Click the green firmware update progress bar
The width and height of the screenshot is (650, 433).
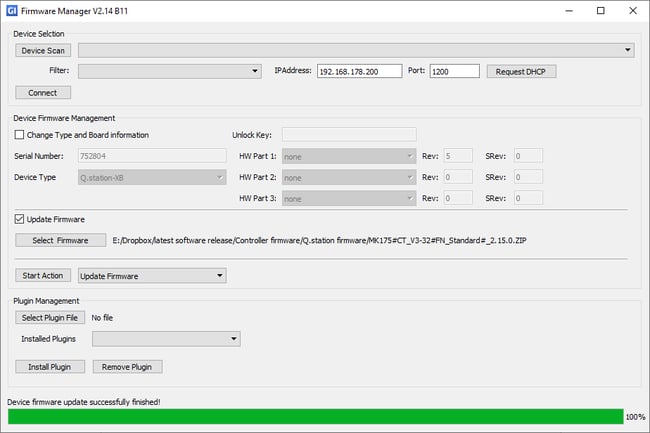tap(314, 416)
